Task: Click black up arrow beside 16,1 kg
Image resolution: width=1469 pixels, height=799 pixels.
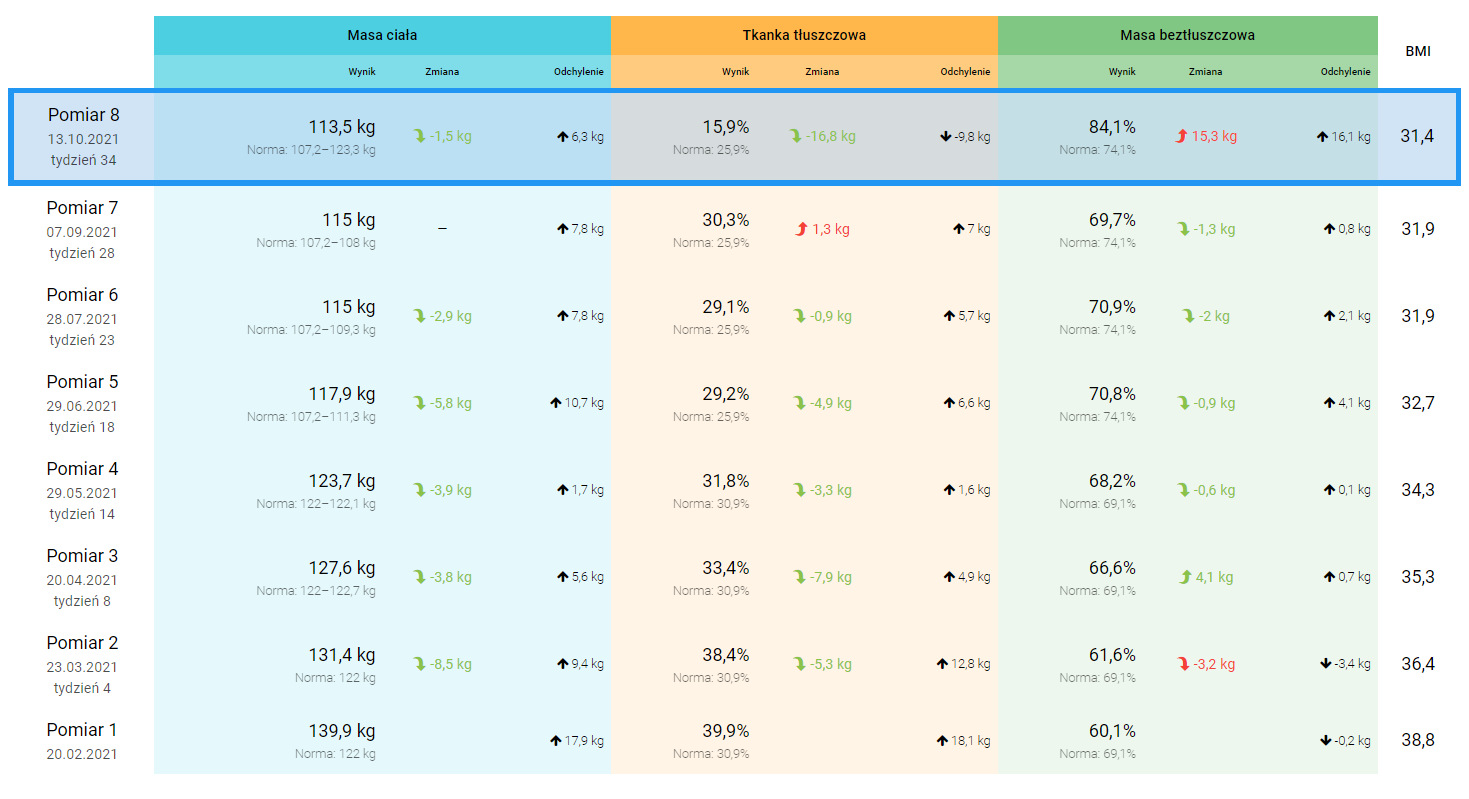Action: coord(1322,136)
